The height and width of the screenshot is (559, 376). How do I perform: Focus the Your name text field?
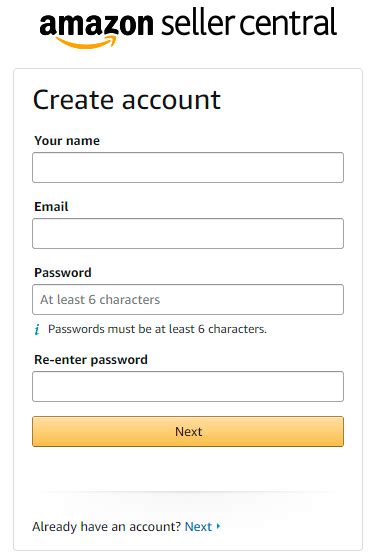coord(188,168)
